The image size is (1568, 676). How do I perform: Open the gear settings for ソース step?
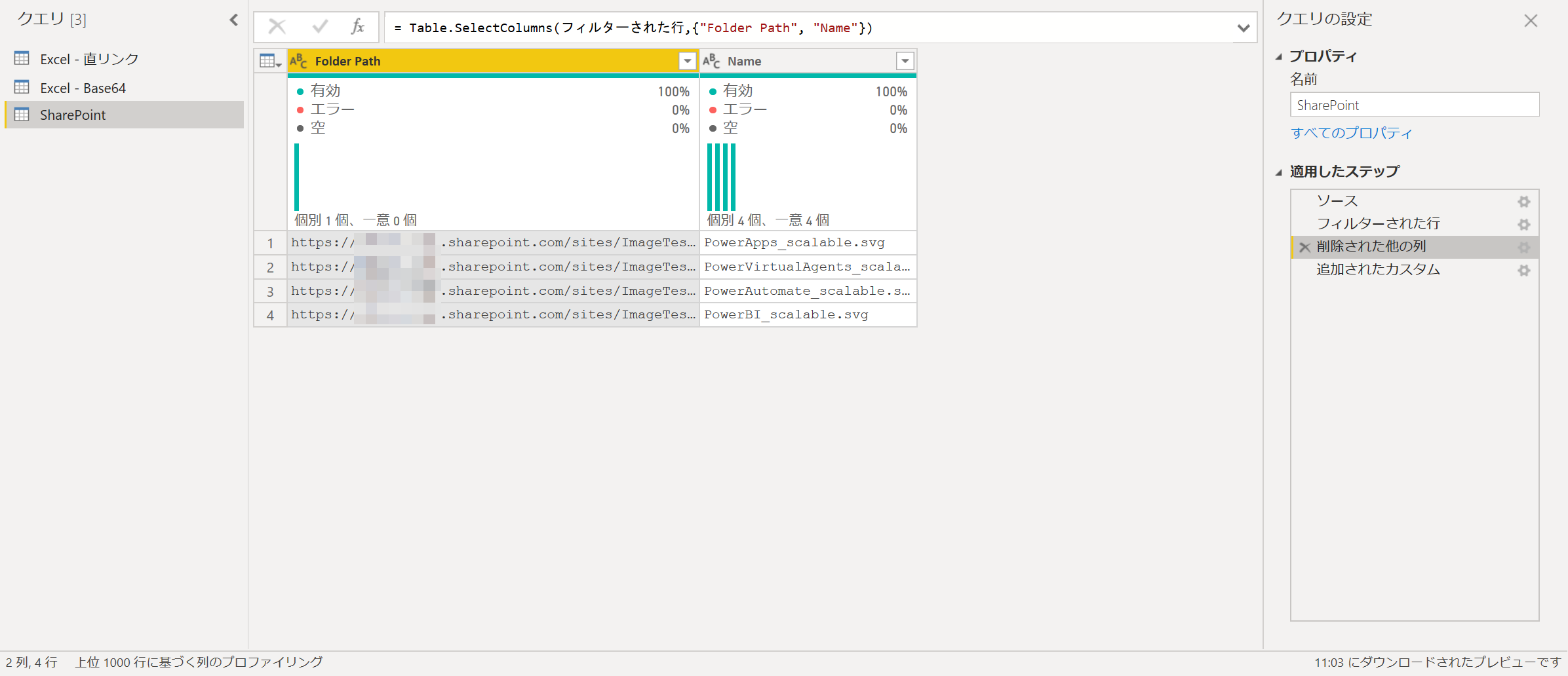tap(1524, 202)
